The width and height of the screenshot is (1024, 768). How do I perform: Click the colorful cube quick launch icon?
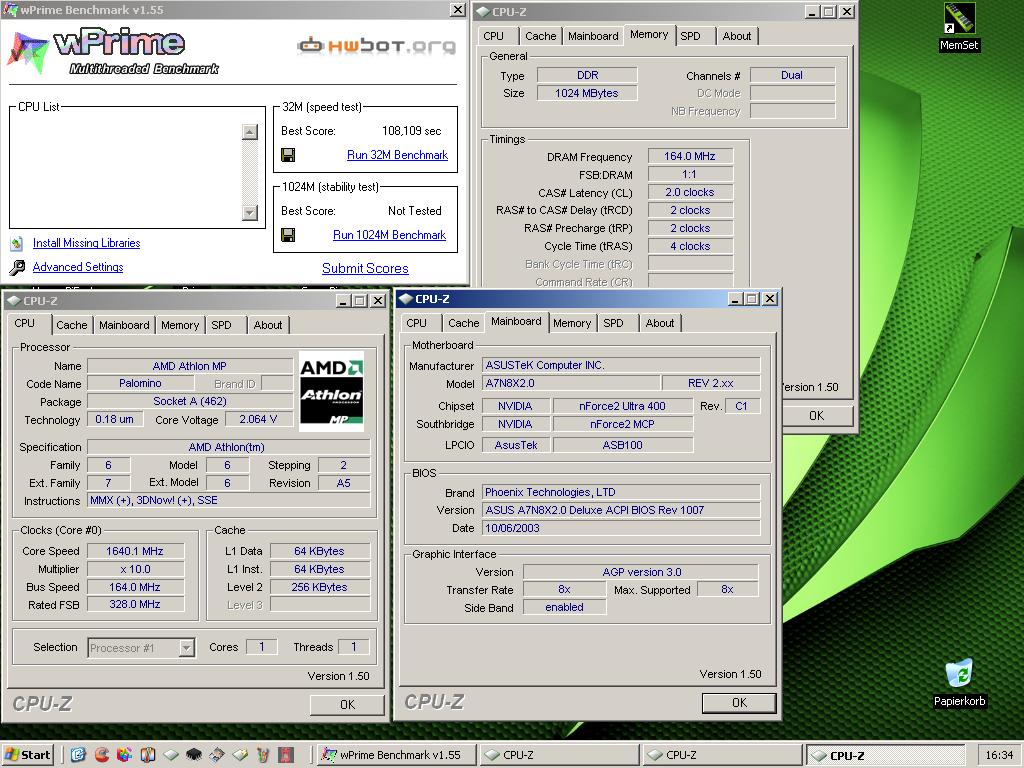click(x=124, y=755)
